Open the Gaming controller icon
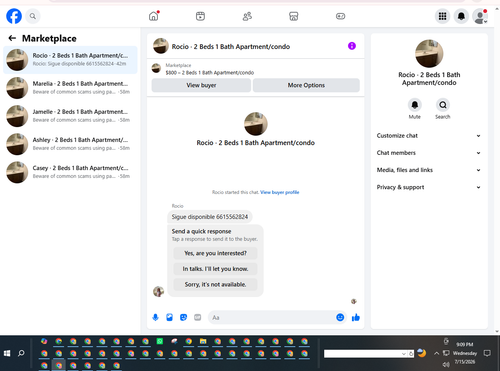Image resolution: width=500 pixels, height=371 pixels. (x=340, y=16)
